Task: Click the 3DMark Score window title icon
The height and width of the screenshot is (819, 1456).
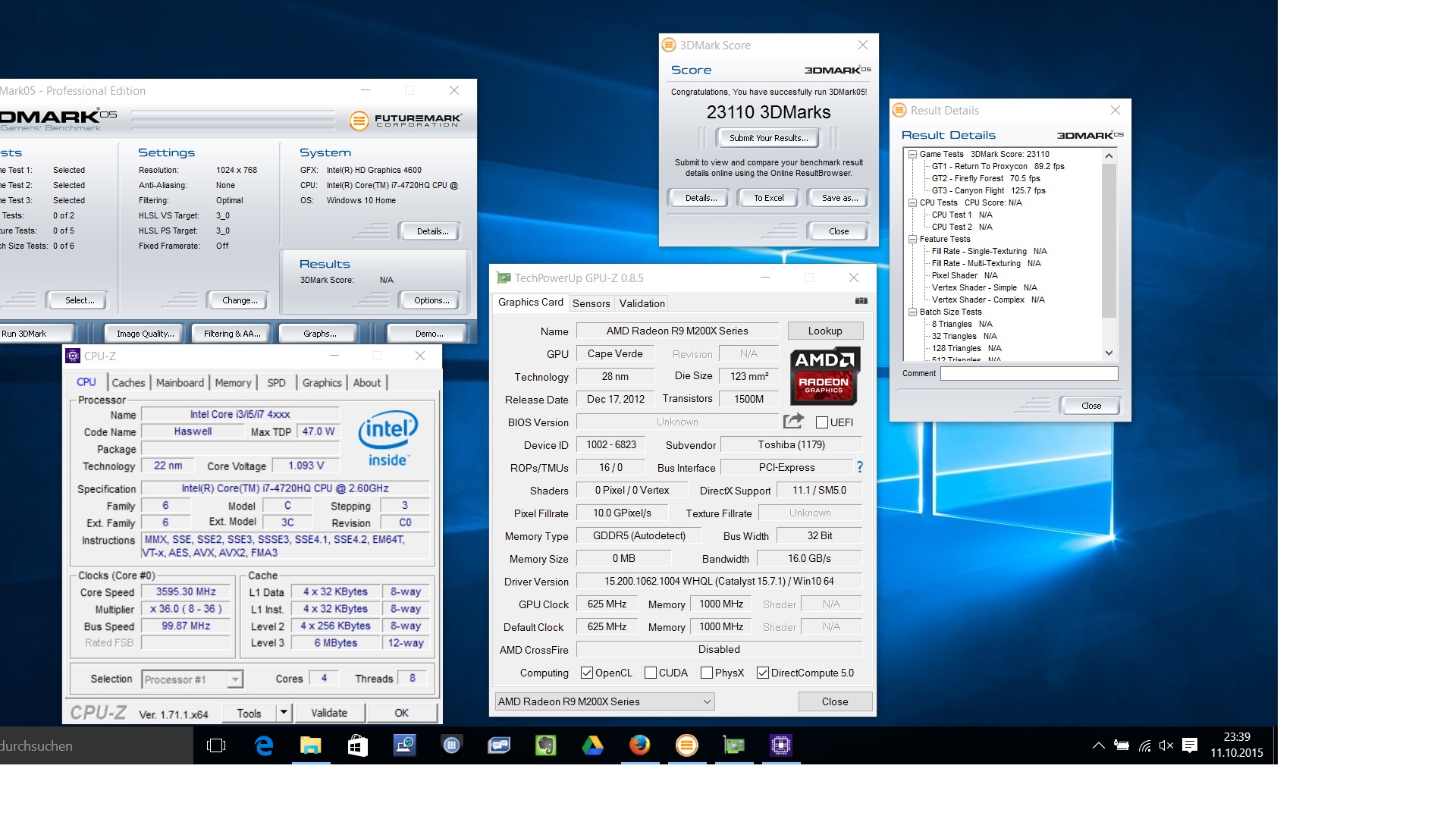Action: (x=669, y=45)
